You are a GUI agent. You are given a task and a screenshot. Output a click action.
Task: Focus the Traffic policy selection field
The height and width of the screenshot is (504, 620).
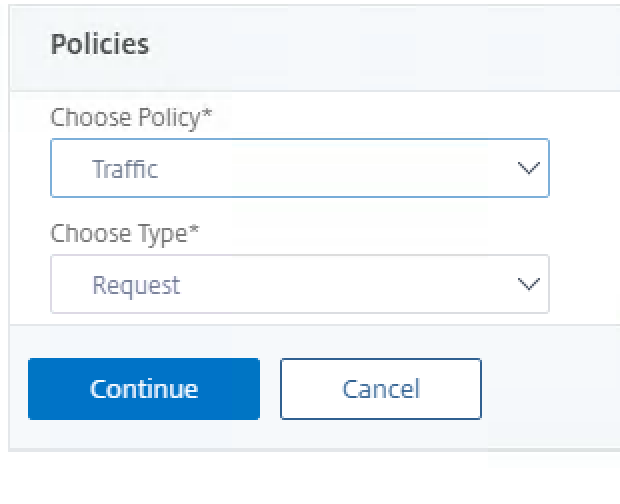pos(299,168)
